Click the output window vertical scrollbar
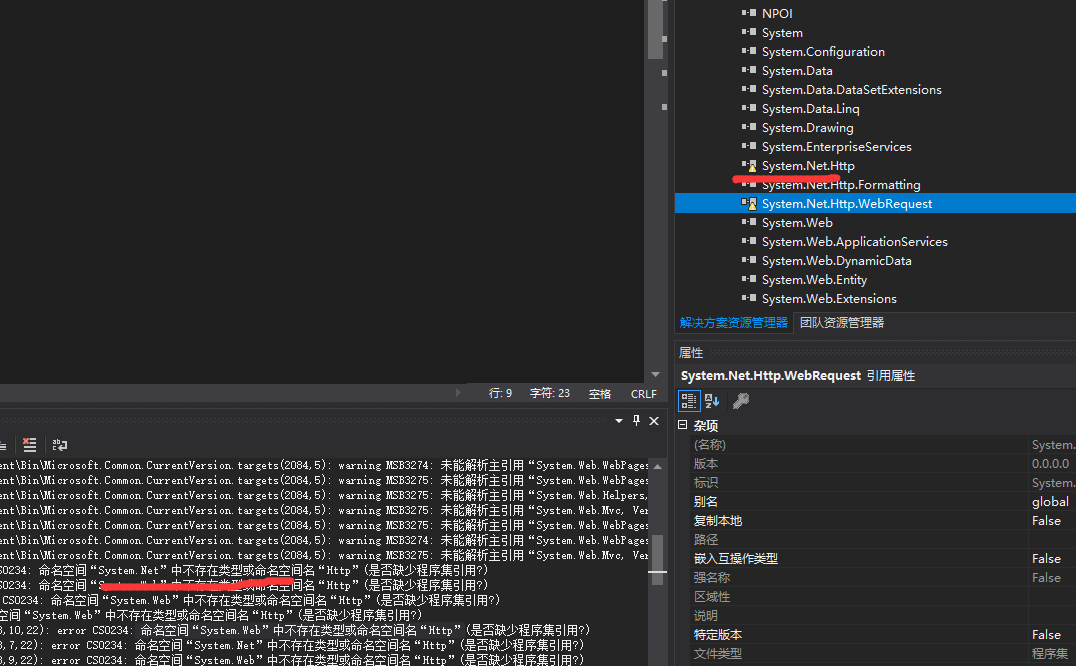 tap(657, 560)
